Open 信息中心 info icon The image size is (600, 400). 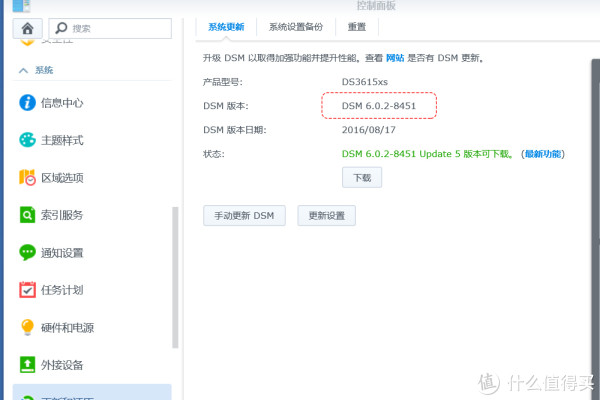[x=27, y=103]
